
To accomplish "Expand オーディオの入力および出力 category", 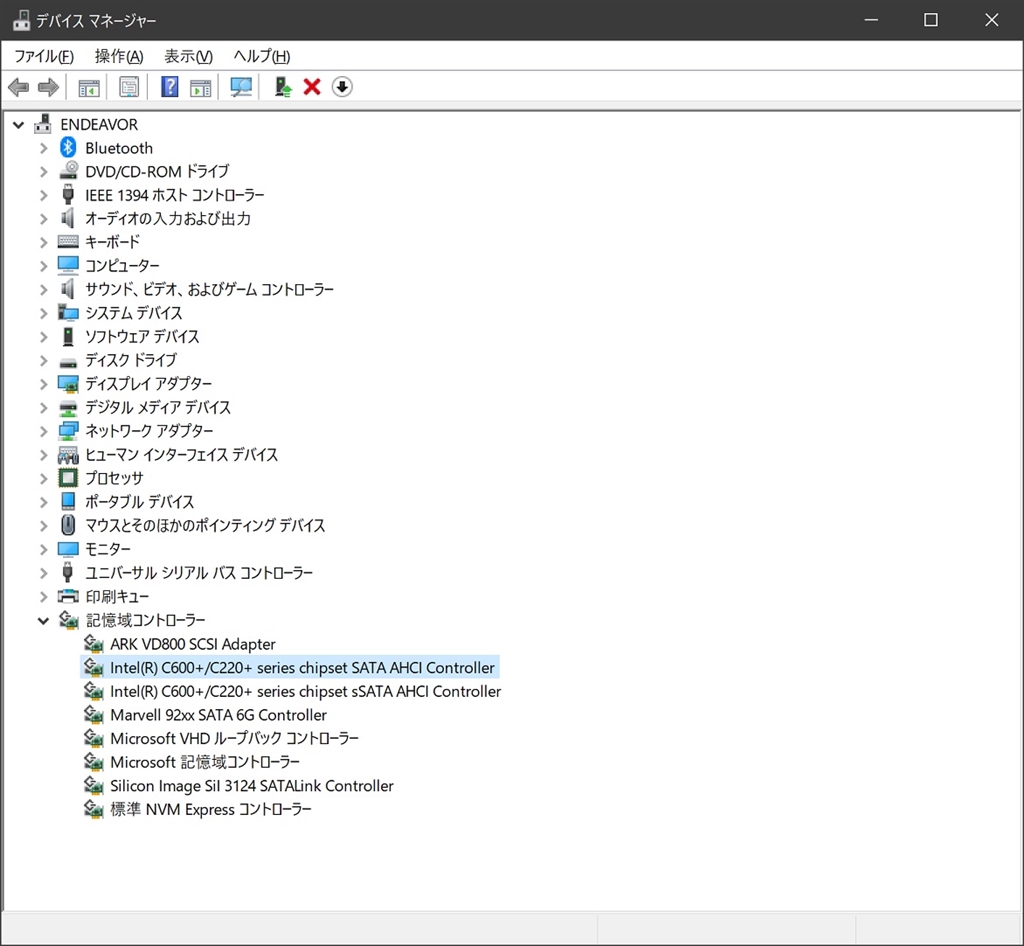I will 43,219.
